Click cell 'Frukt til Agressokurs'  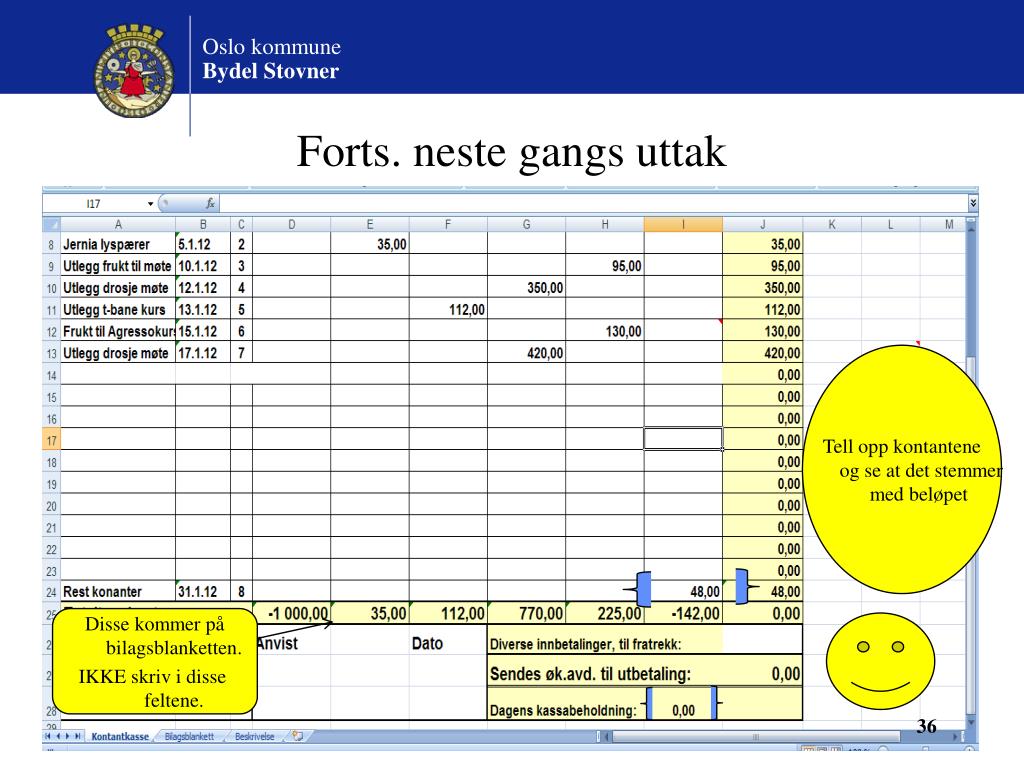click(x=118, y=331)
